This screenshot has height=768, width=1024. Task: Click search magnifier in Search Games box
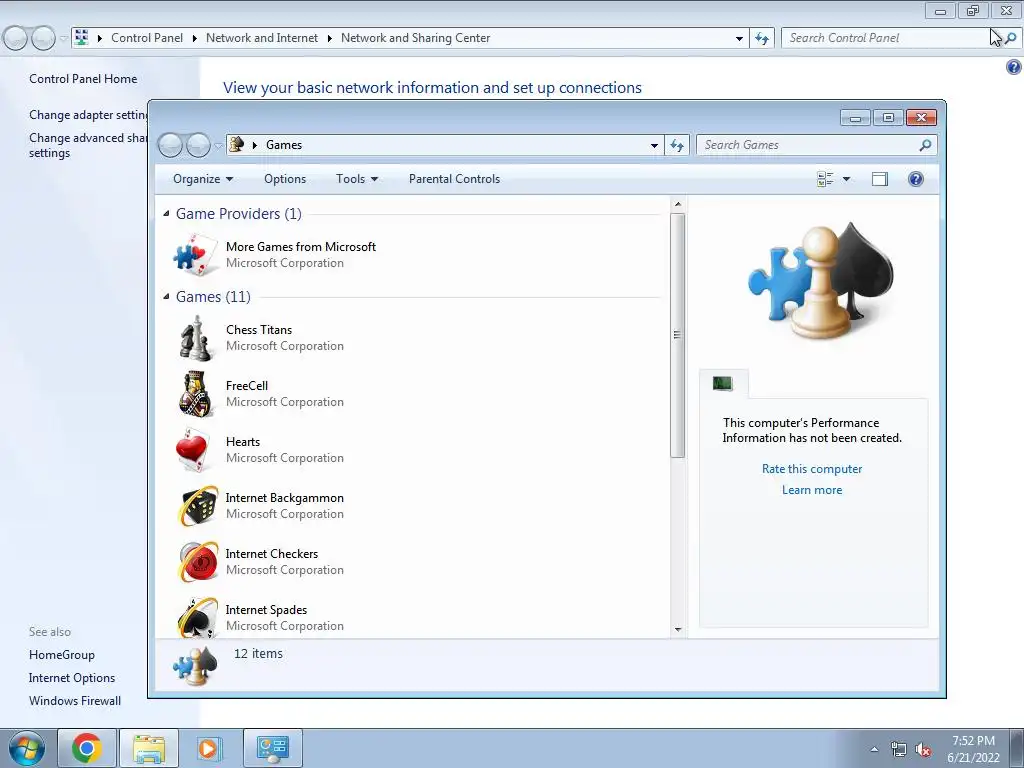[925, 145]
